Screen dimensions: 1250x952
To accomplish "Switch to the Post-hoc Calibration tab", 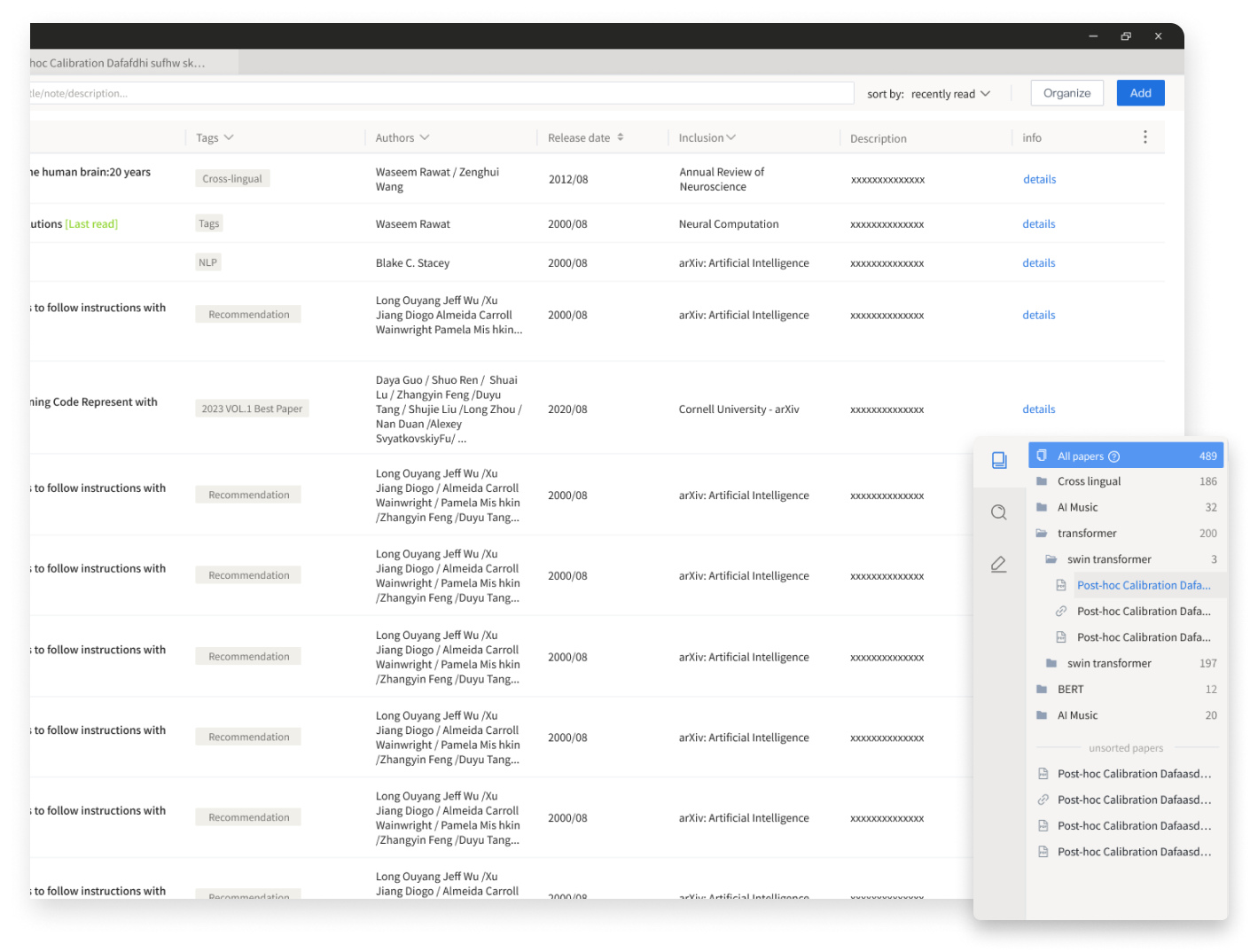I will pyautogui.click(x=124, y=63).
